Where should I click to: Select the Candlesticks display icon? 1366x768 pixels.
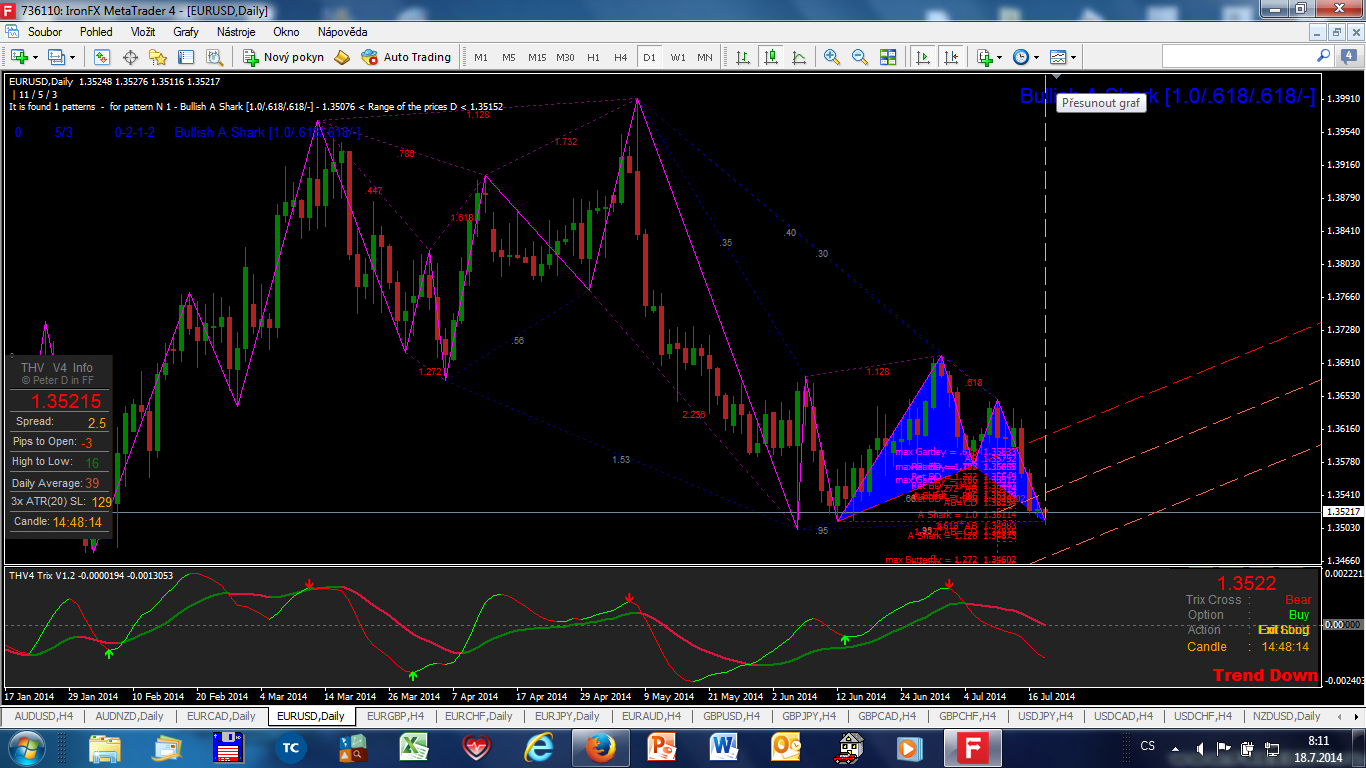(x=770, y=57)
